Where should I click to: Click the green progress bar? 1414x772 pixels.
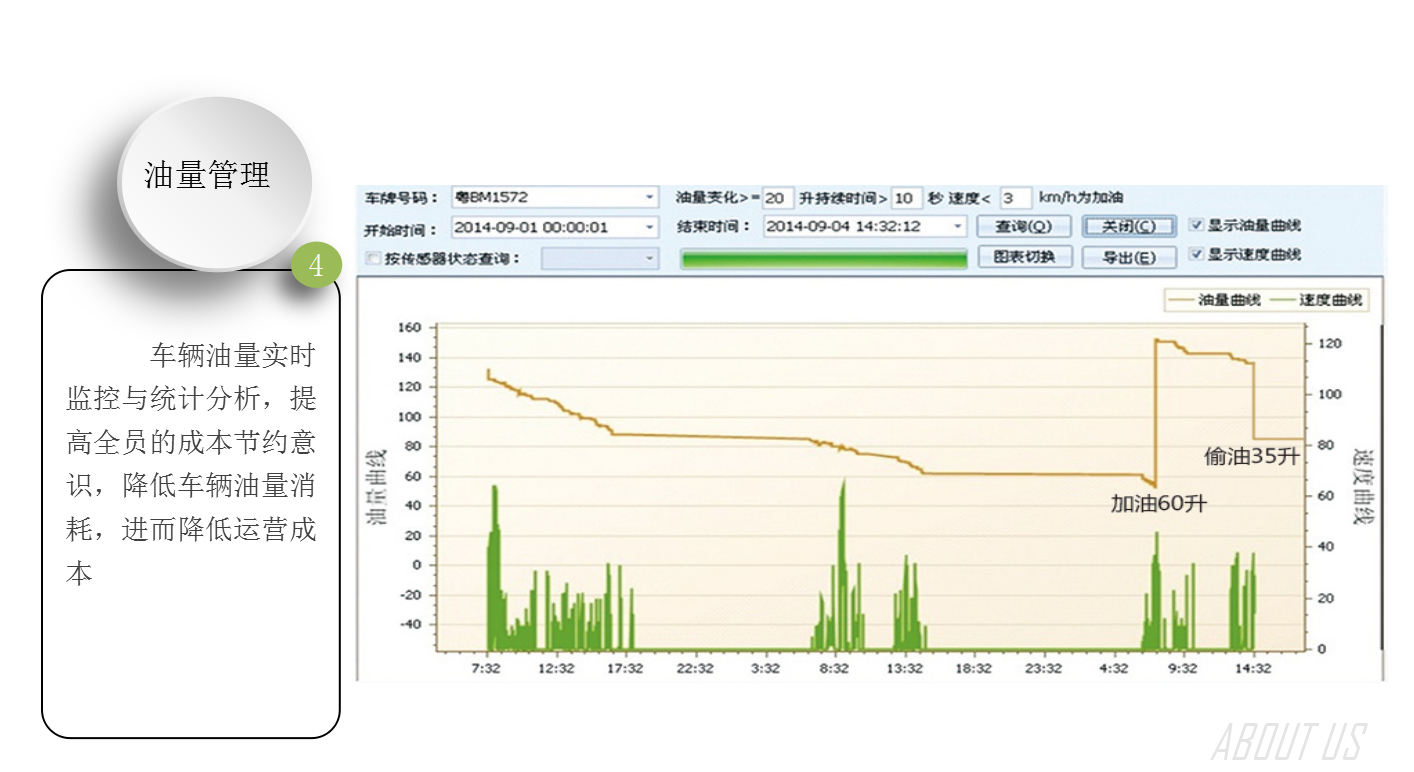[823, 259]
